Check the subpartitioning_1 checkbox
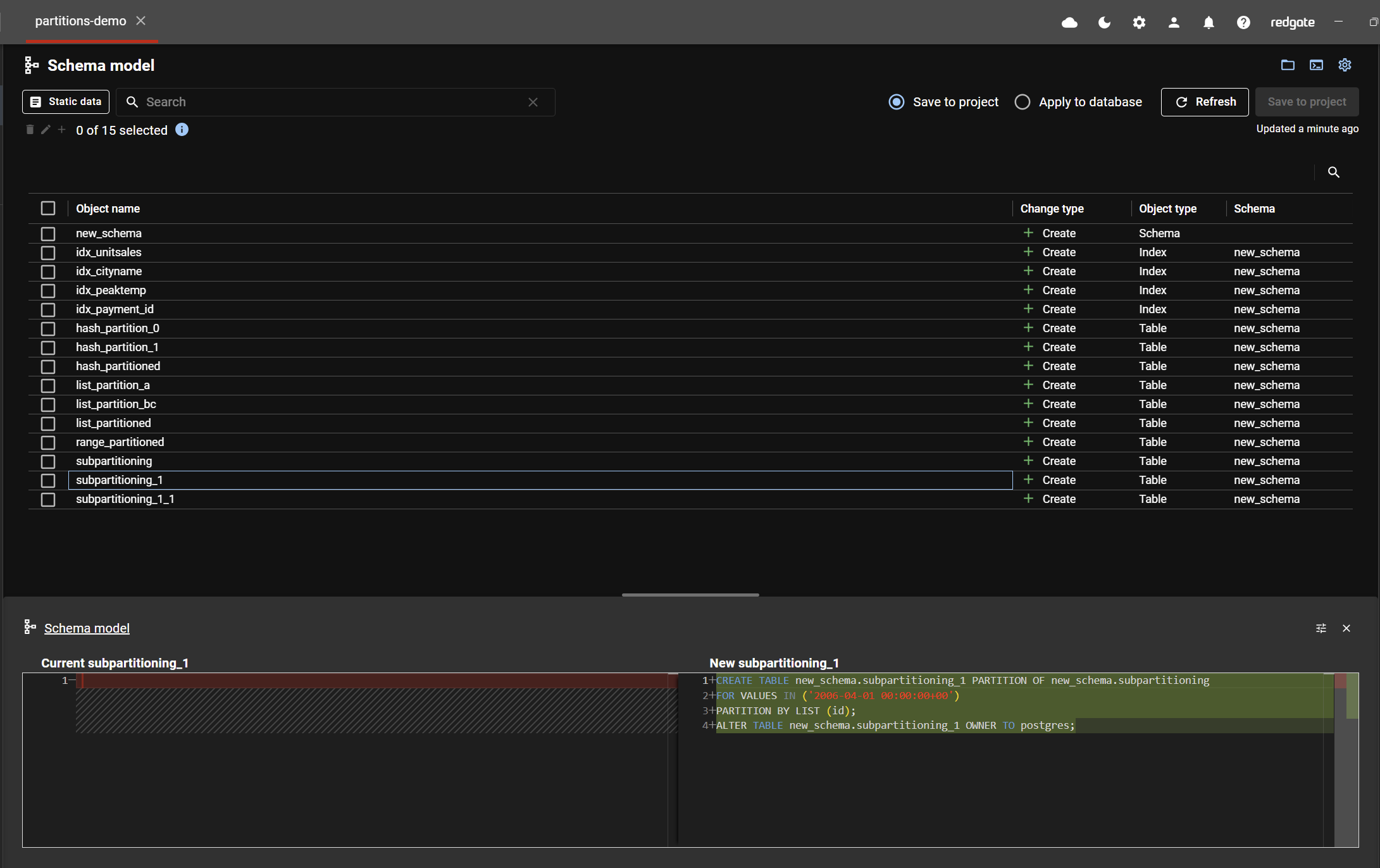 48,480
